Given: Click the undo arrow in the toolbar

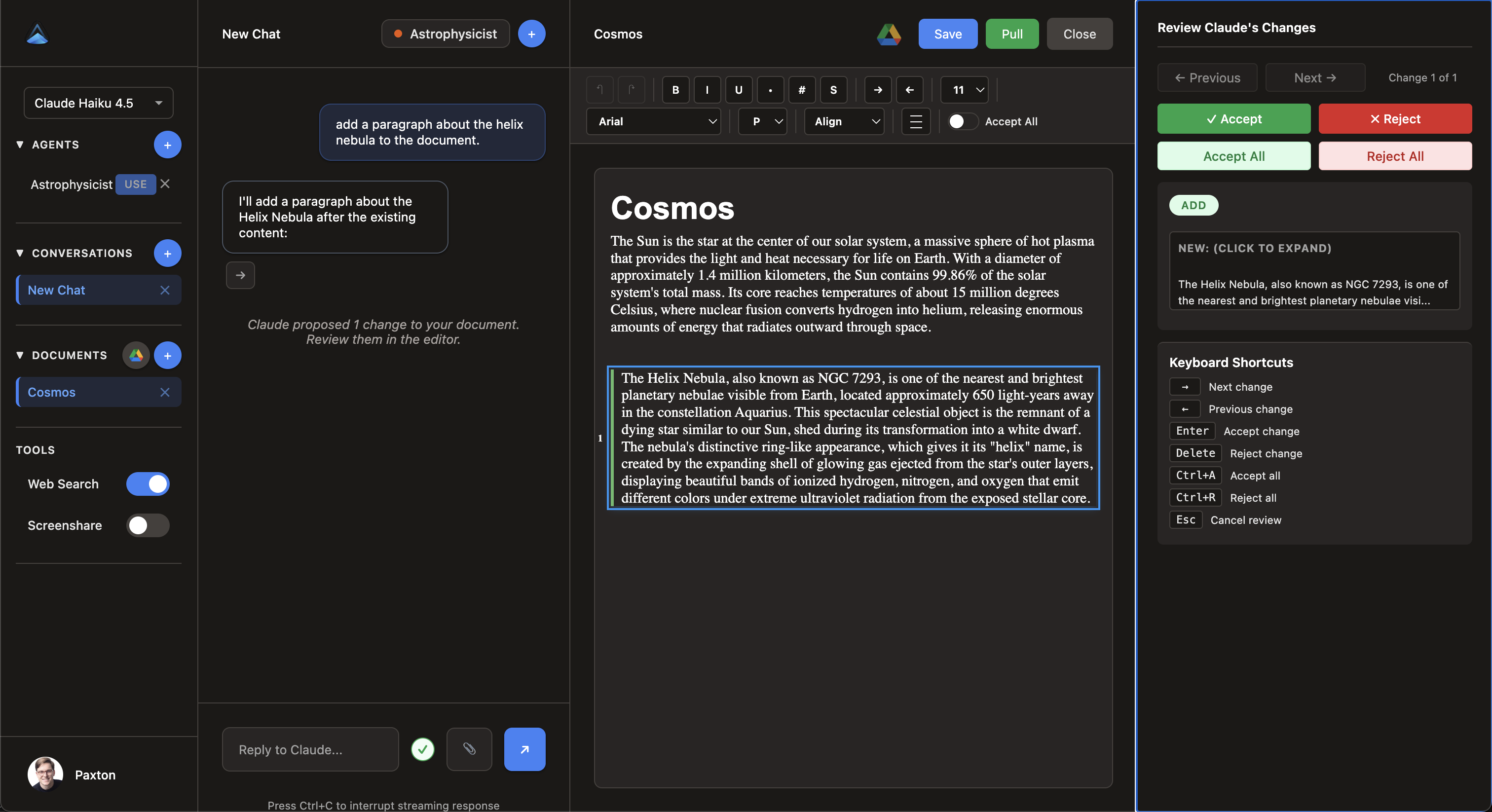Looking at the screenshot, I should [599, 90].
